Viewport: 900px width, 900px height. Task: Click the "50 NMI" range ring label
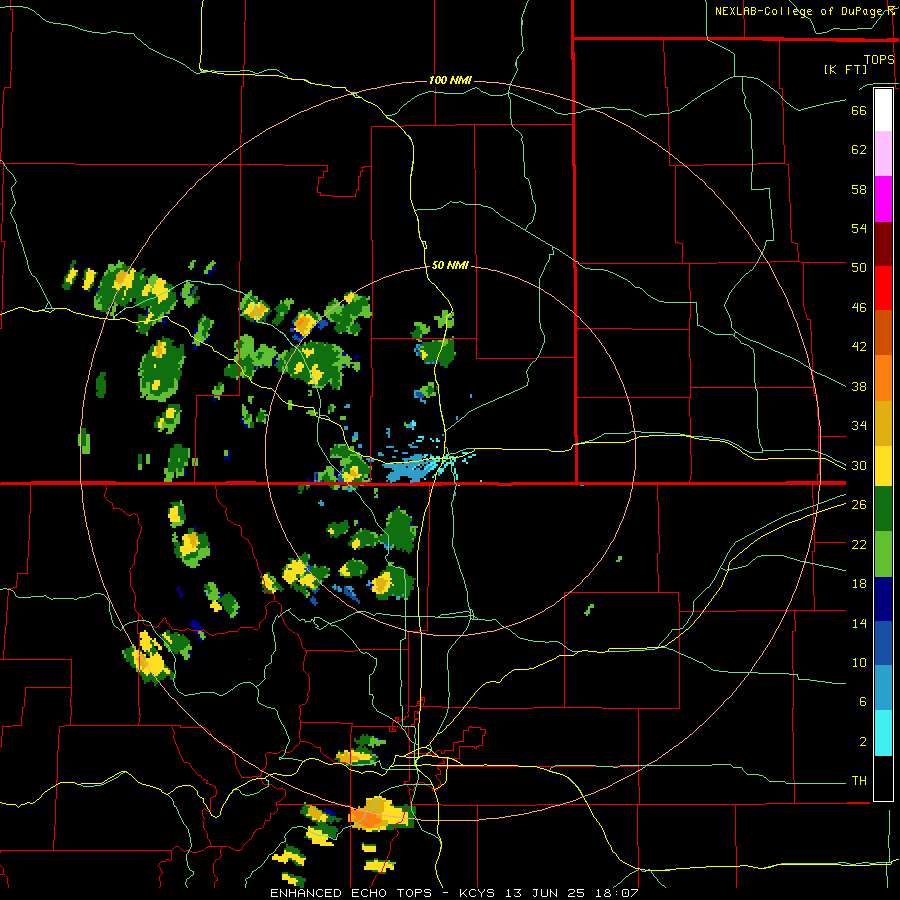click(x=450, y=265)
